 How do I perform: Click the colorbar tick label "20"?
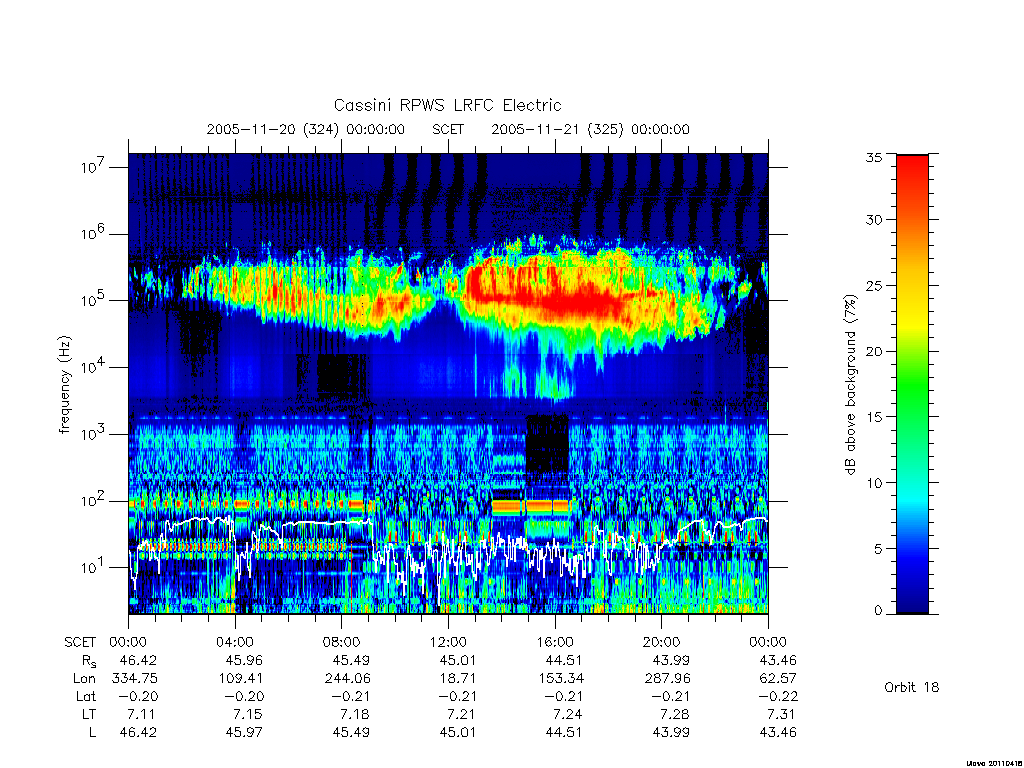[x=874, y=351]
